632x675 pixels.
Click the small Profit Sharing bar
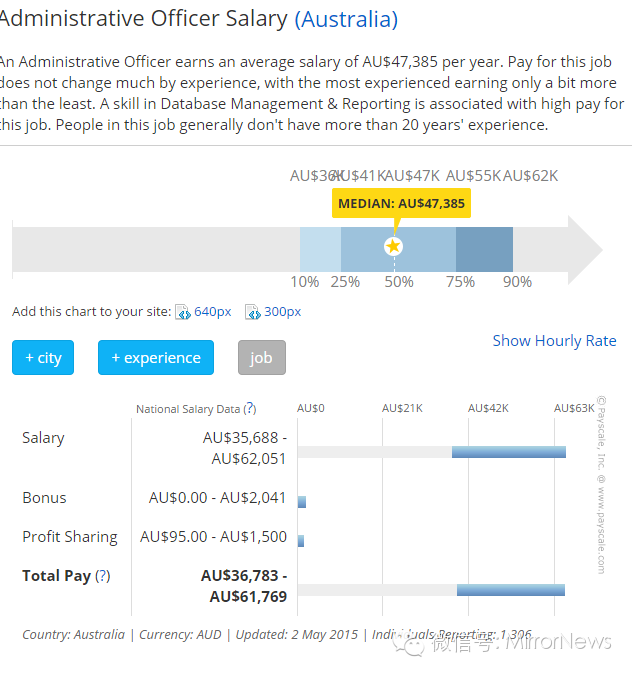click(301, 541)
